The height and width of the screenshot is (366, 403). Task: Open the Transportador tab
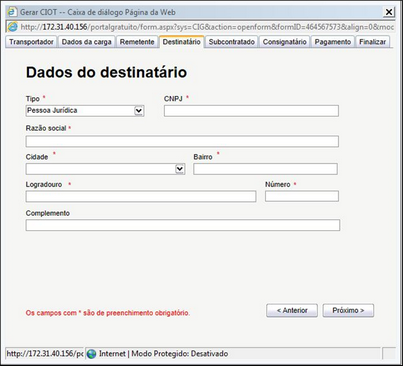point(31,42)
